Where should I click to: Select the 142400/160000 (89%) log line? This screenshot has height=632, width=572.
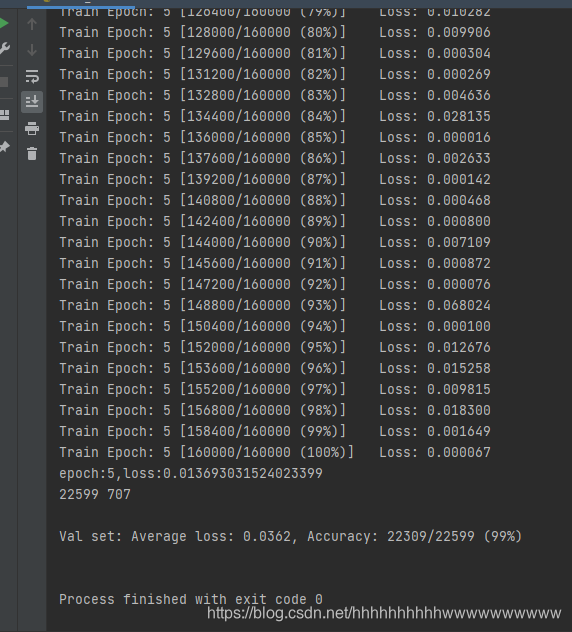tap(275, 221)
